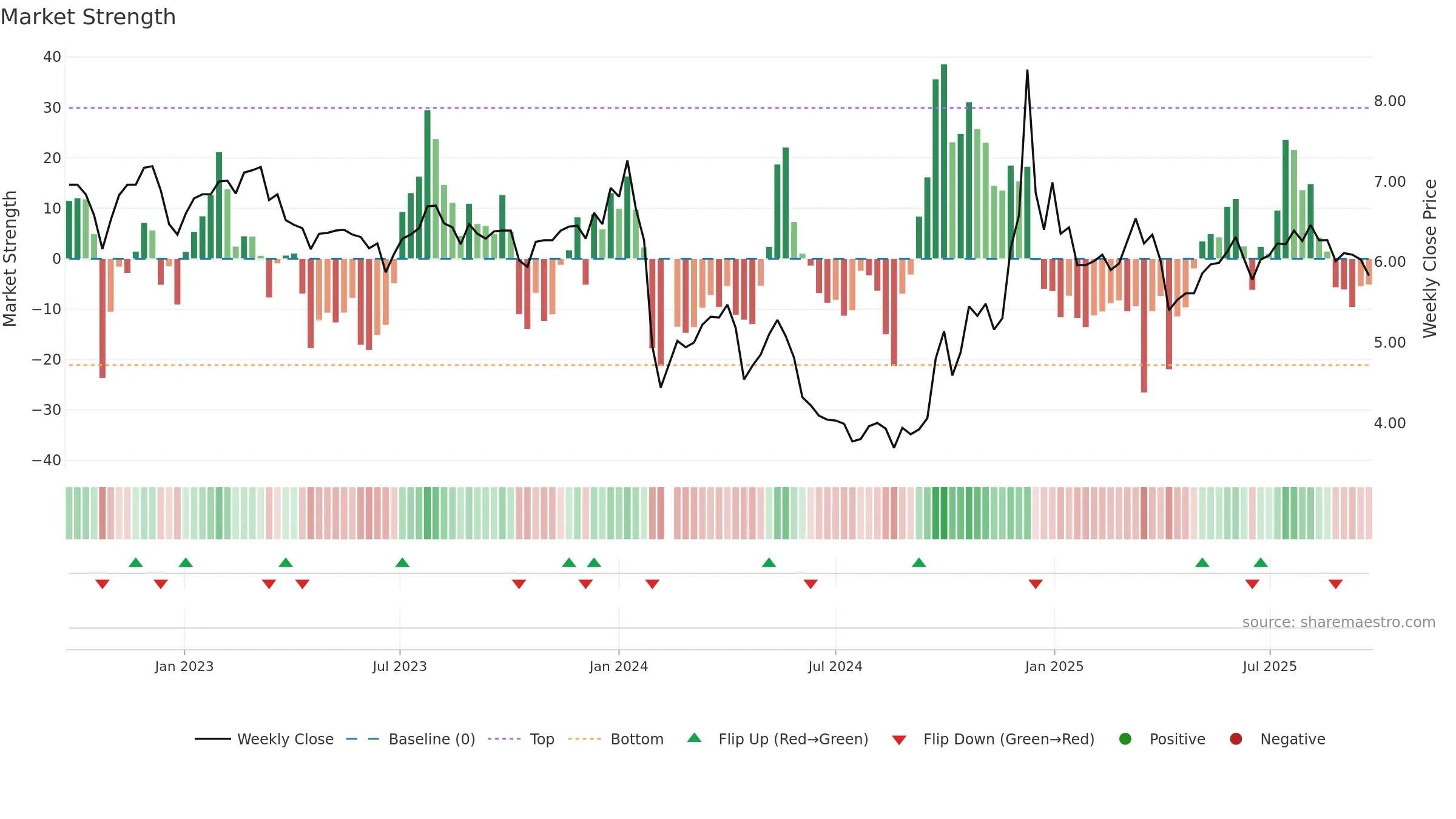Click the Jan 2024 axis label

[x=619, y=666]
